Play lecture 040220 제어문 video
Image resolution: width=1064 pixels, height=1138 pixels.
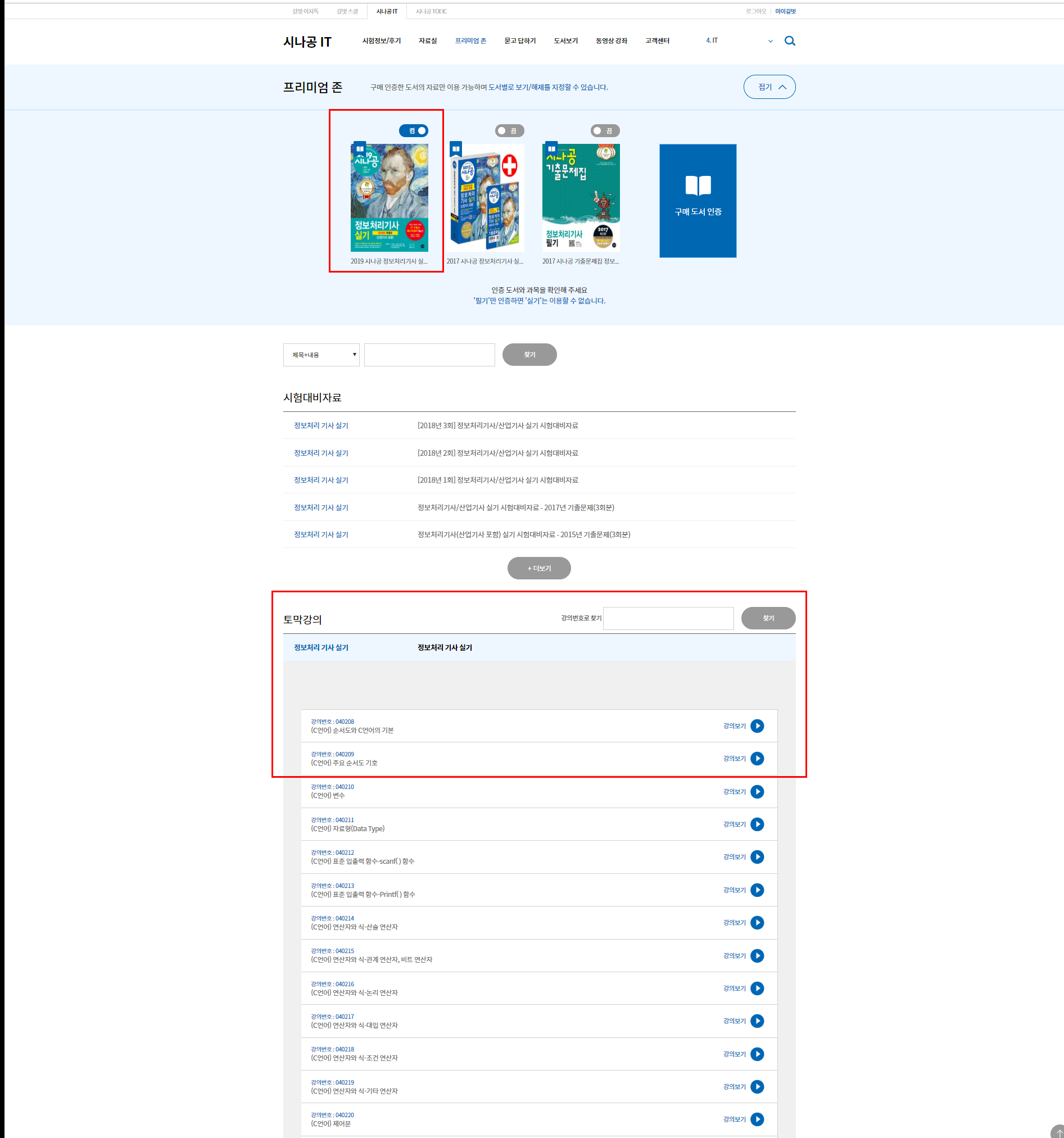(x=757, y=1119)
